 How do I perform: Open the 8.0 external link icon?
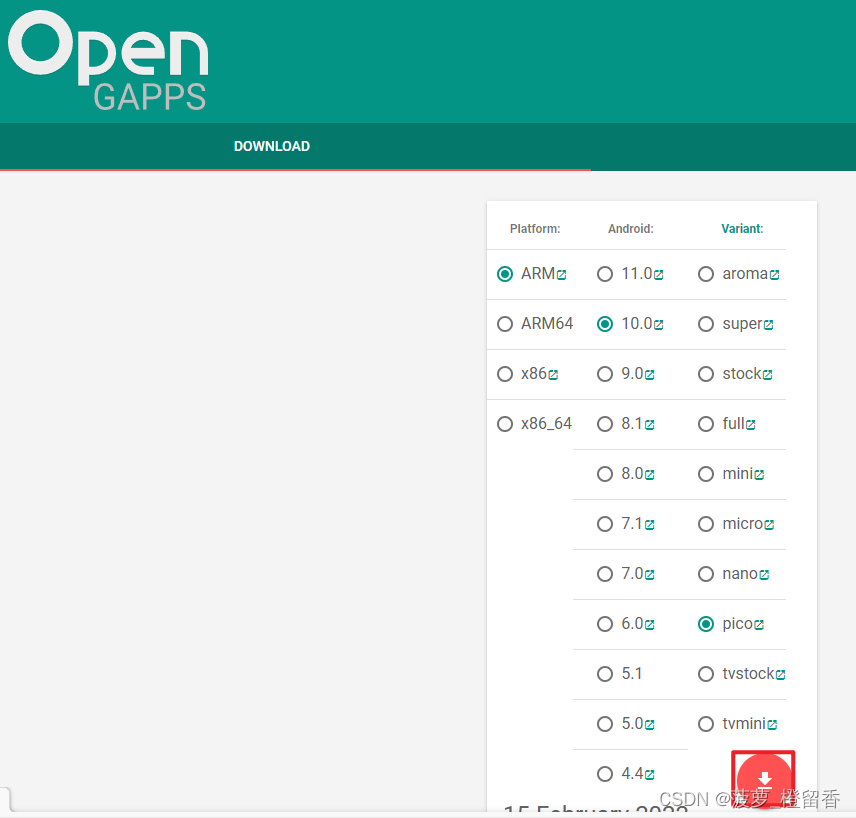coord(649,475)
